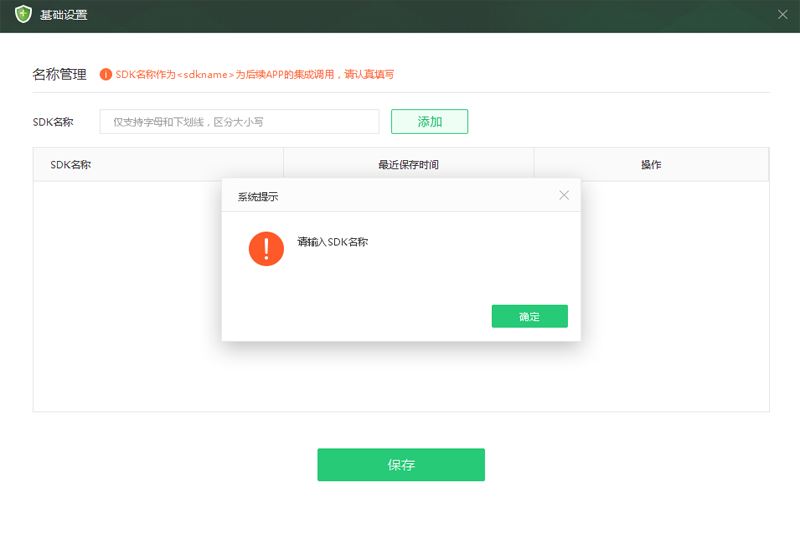800x533 pixels.
Task: Click the 最近保存时间 column header
Action: point(408,164)
